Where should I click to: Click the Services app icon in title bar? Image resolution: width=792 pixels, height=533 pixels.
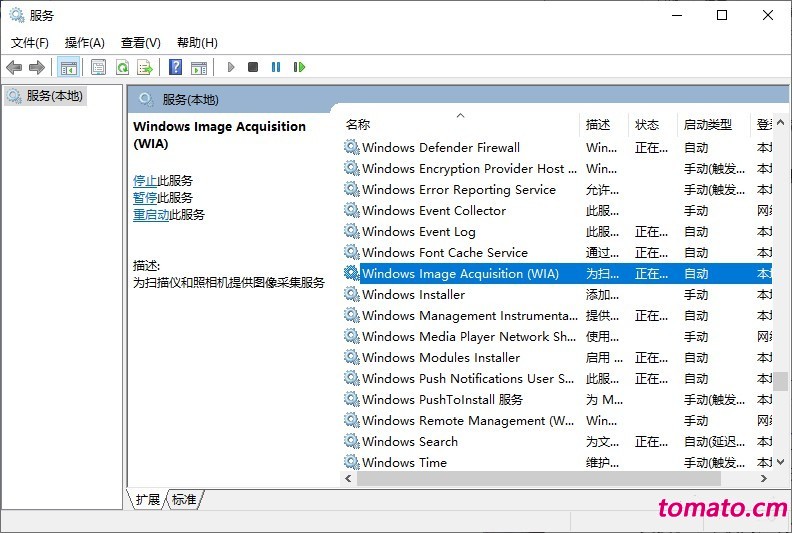pyautogui.click(x=17, y=15)
